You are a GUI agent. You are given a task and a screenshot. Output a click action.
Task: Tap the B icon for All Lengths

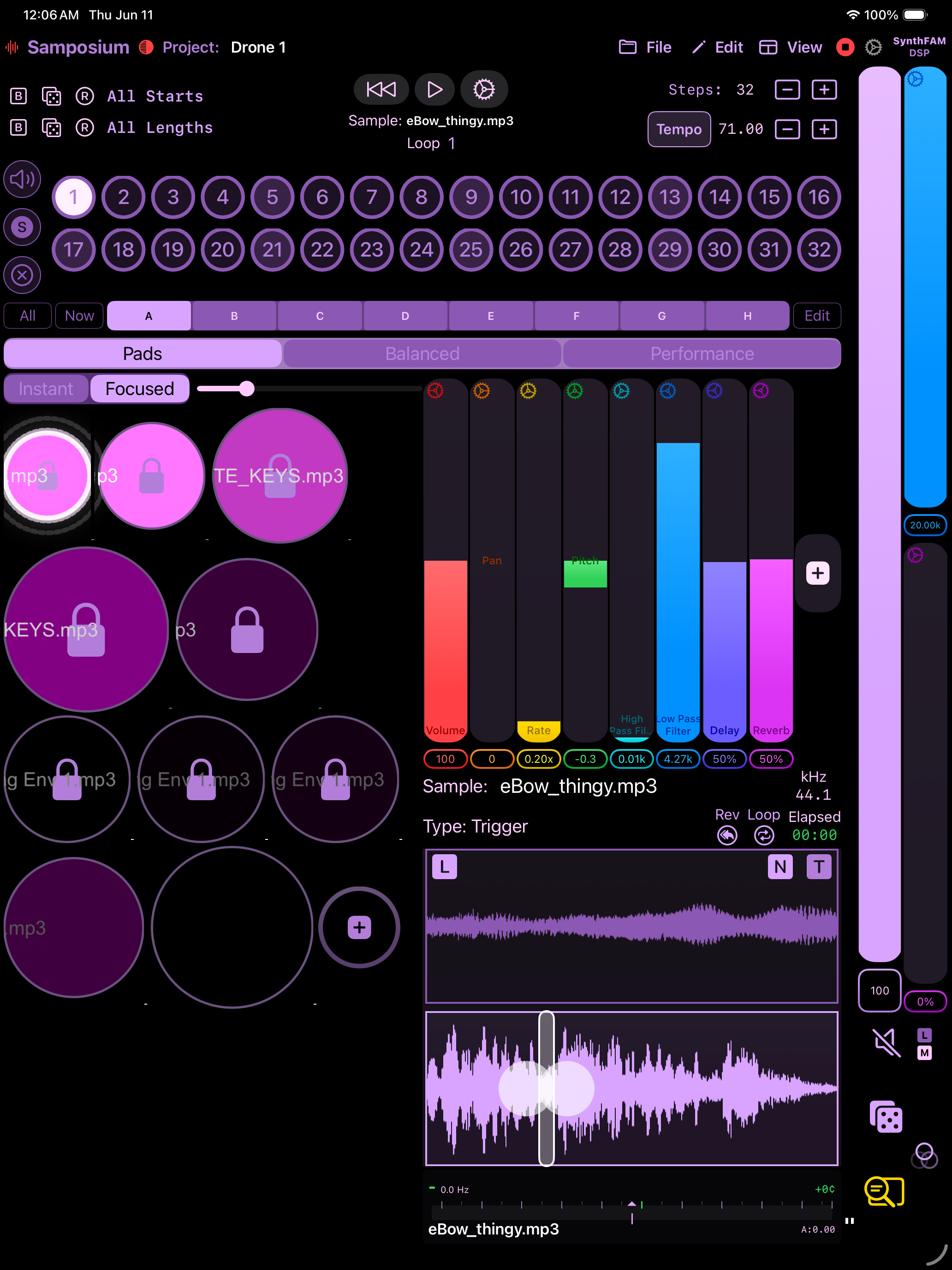18,127
